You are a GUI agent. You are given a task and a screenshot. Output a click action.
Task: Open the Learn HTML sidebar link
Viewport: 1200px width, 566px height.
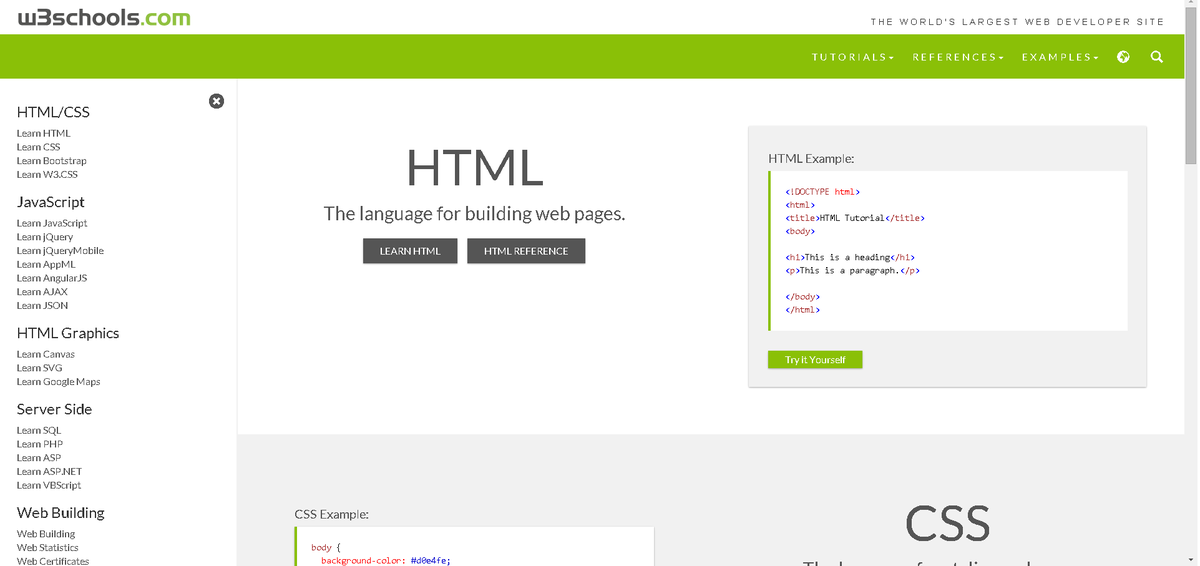pos(43,133)
